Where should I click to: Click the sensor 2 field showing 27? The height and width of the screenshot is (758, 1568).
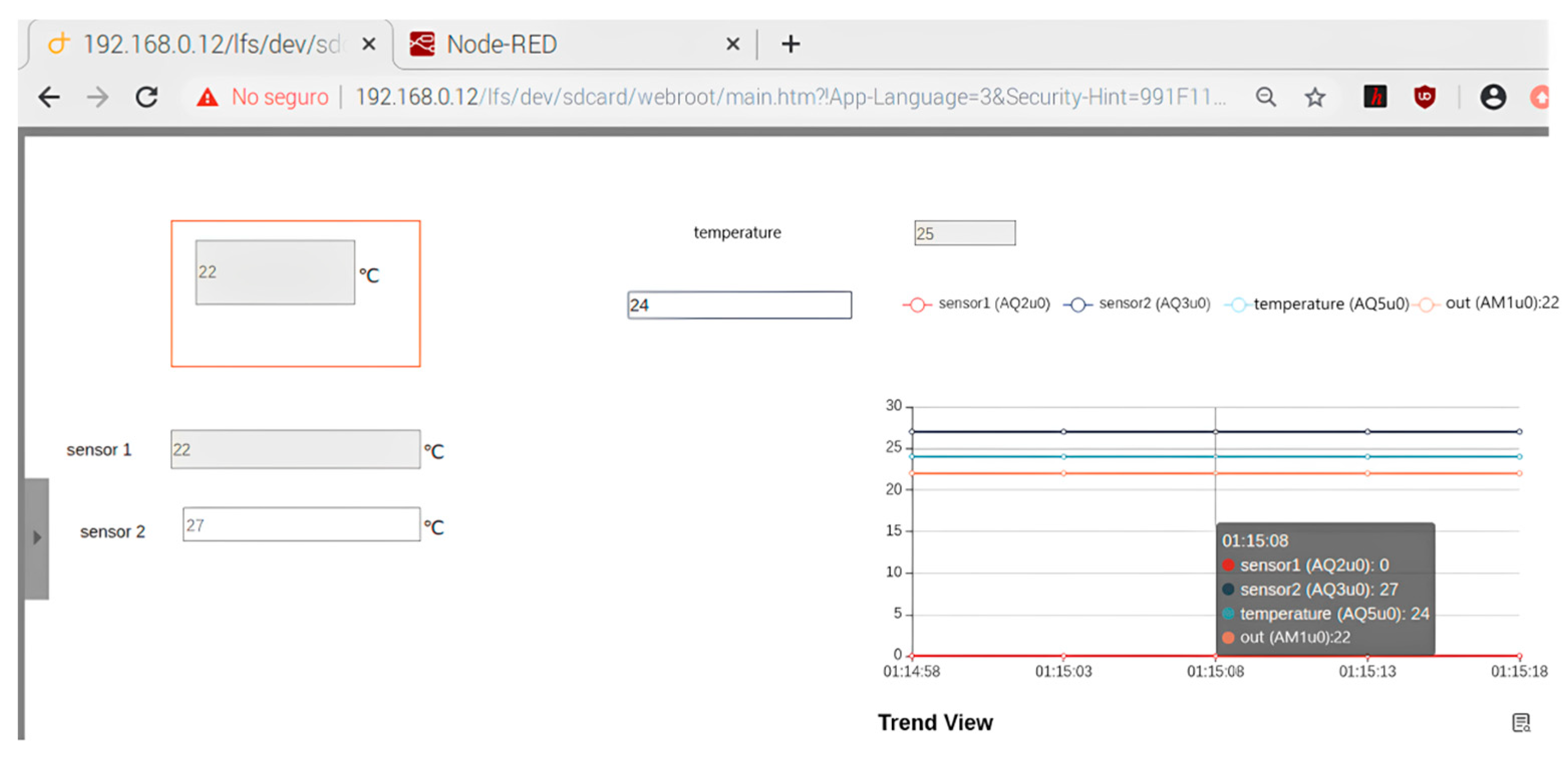click(x=301, y=525)
